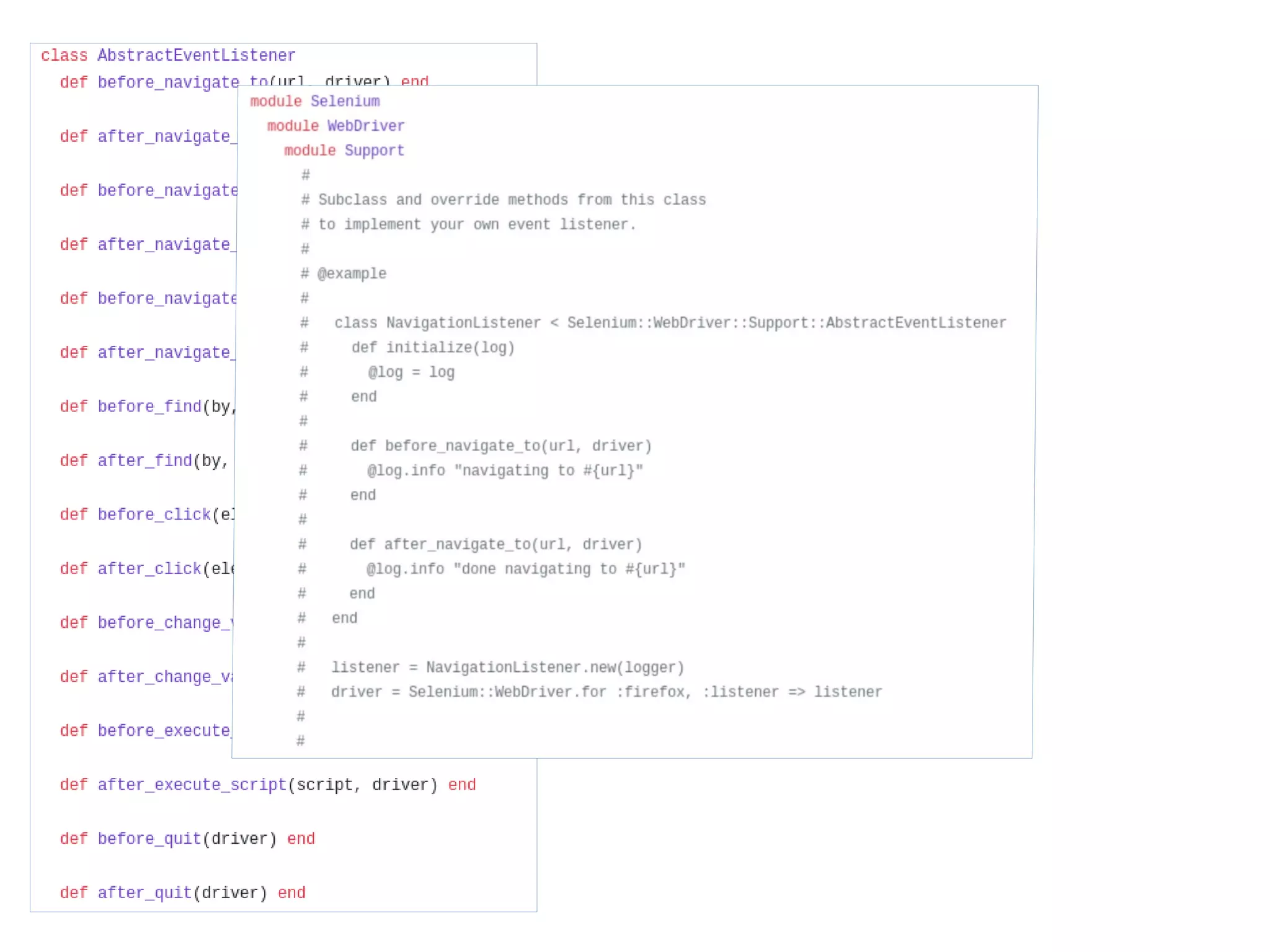
Task: Click the 'def before_navigate_to(url, driver)' comment
Action: (x=500, y=446)
